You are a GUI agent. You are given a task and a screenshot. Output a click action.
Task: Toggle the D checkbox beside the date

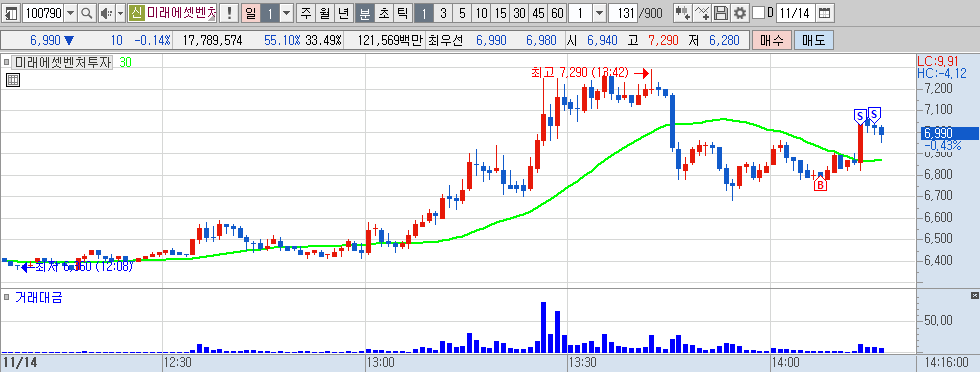(x=758, y=13)
